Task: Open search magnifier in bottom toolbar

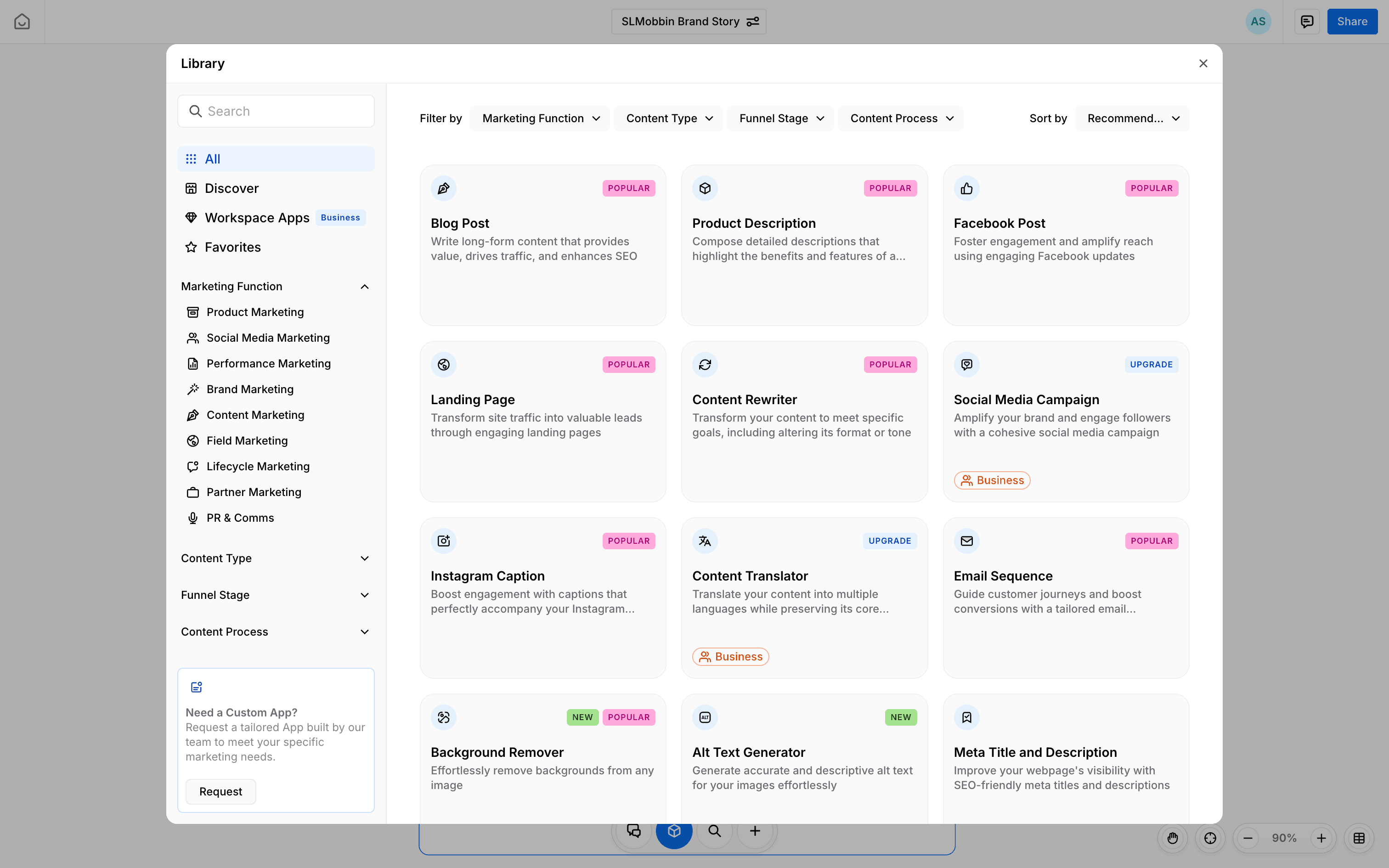Action: tap(713, 831)
